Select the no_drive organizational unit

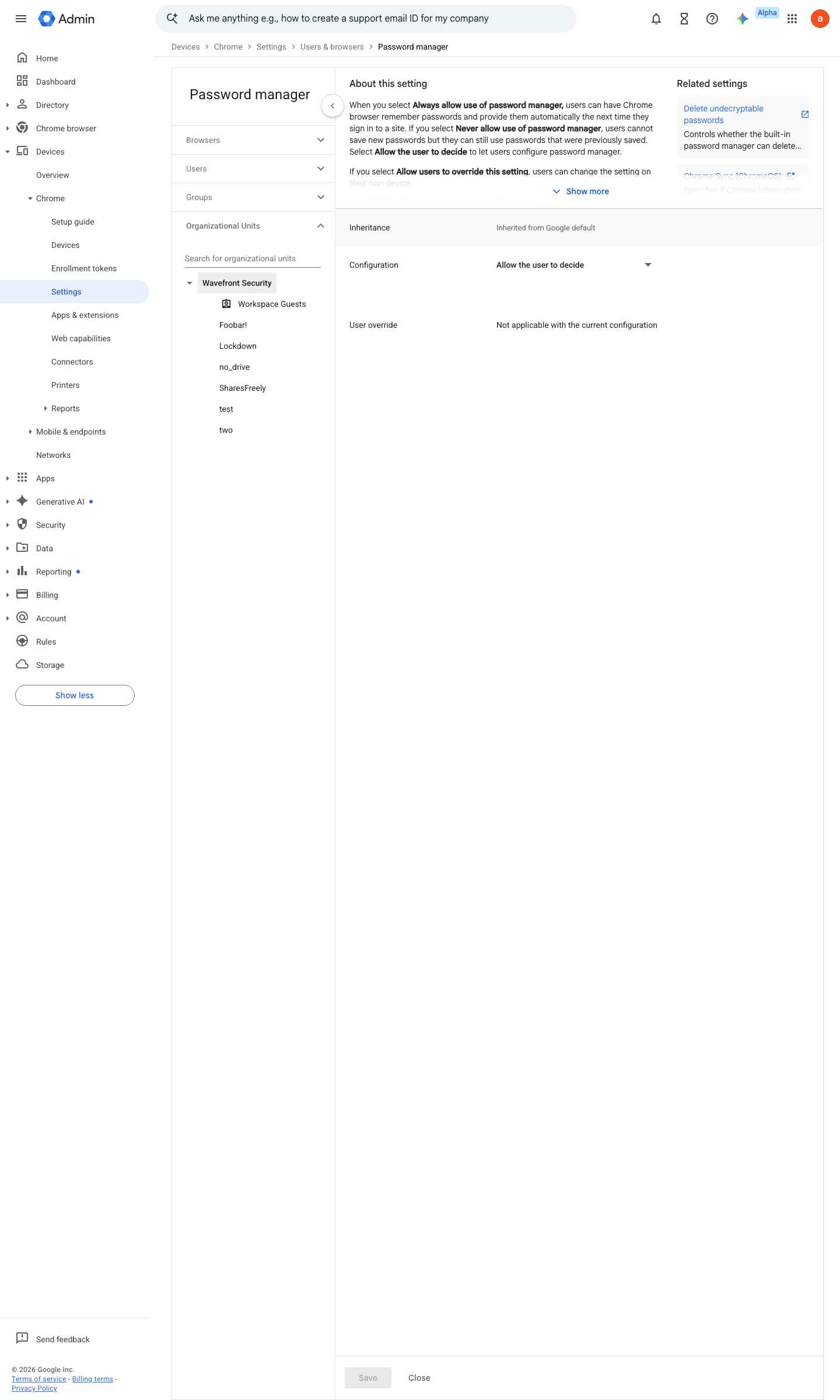pos(235,367)
